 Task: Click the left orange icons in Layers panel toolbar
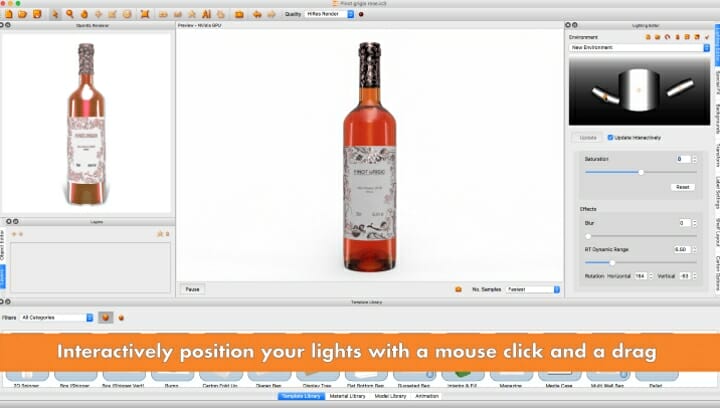click(x=17, y=234)
